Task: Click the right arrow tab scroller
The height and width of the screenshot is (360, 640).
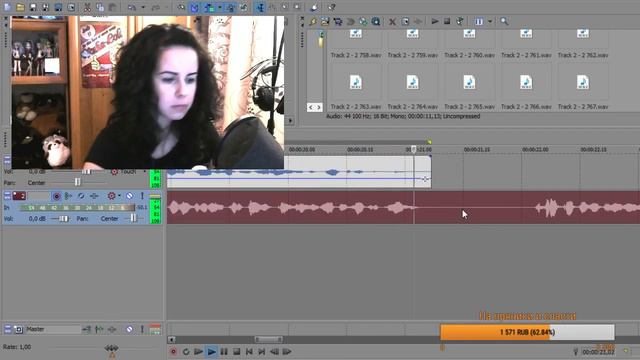Action: pos(318,107)
